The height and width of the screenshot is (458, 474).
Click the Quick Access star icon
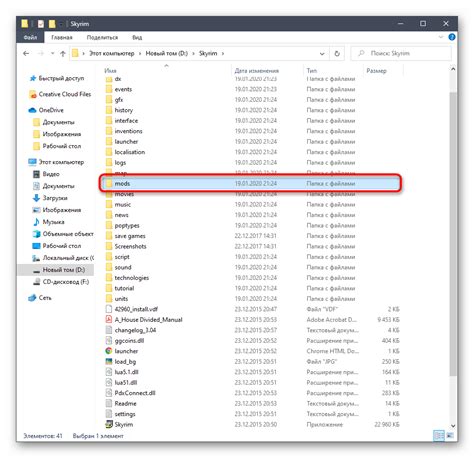click(32, 78)
